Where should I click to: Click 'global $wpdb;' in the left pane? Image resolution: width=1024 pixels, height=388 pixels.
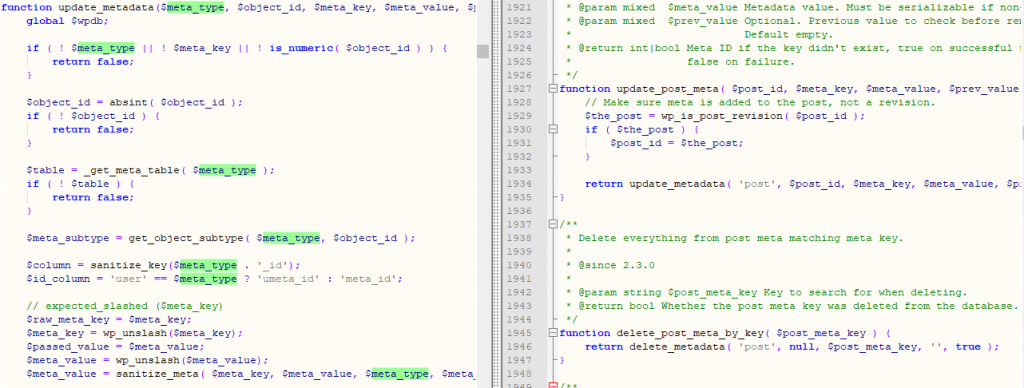coord(67,21)
